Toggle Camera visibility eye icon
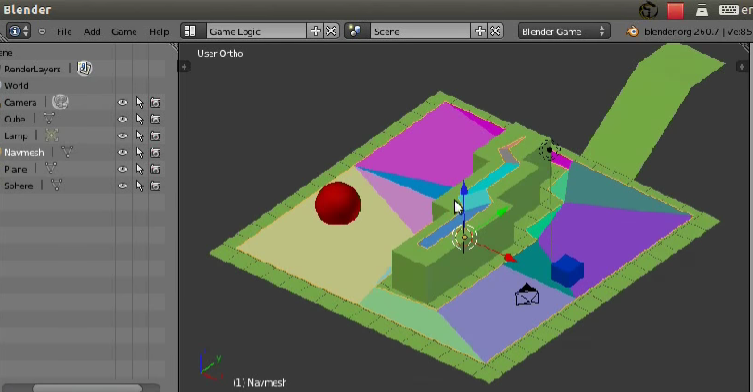Viewport: 753px width, 392px height. [x=122, y=102]
